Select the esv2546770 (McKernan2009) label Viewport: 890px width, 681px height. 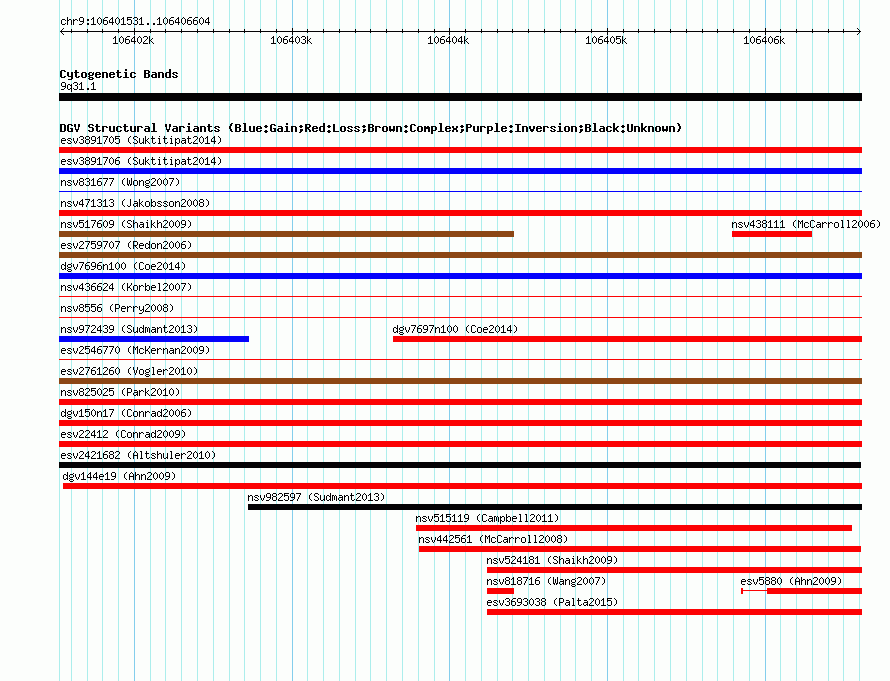(x=135, y=350)
